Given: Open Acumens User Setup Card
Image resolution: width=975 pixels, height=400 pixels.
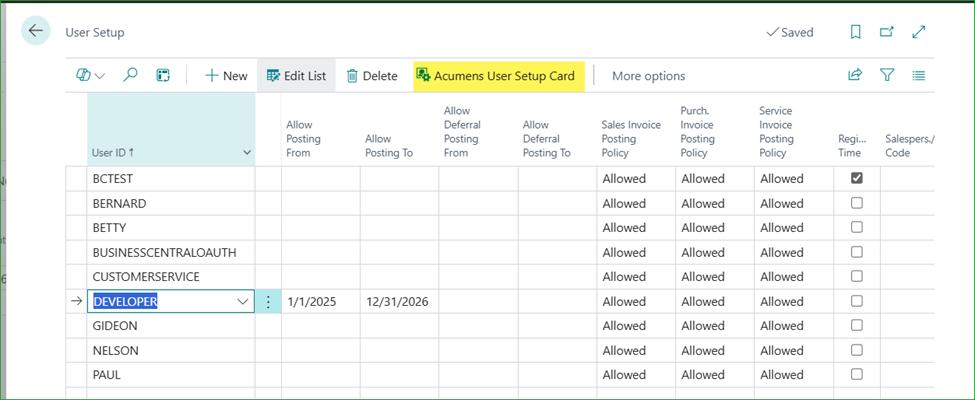Looking at the screenshot, I should (499, 76).
